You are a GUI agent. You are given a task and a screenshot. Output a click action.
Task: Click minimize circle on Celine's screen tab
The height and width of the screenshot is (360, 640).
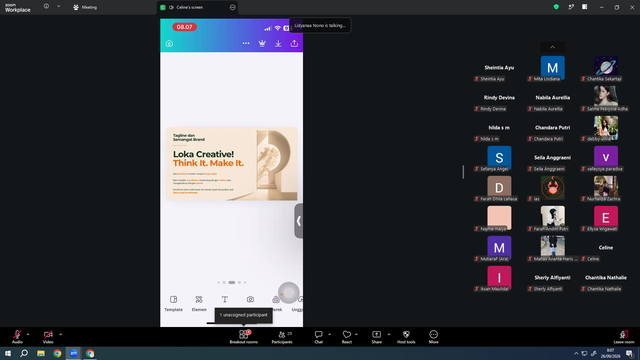pyautogui.click(x=233, y=7)
